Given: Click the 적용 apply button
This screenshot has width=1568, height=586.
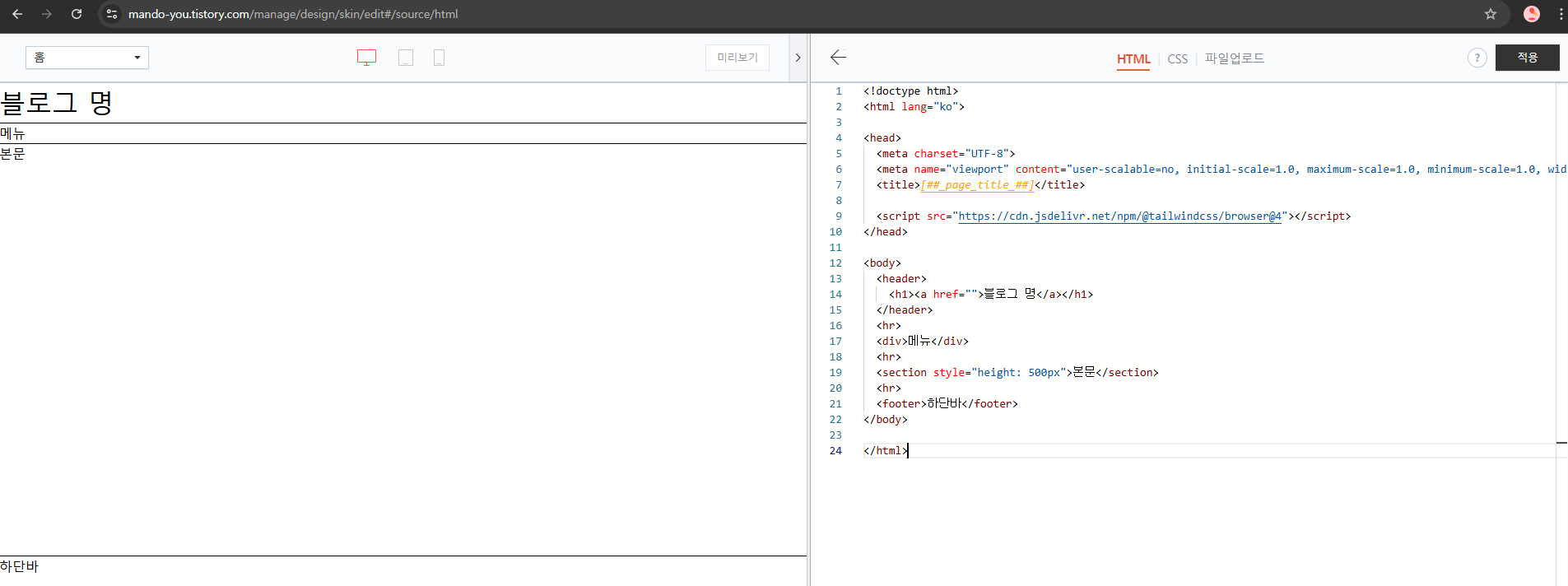Looking at the screenshot, I should tap(1528, 58).
